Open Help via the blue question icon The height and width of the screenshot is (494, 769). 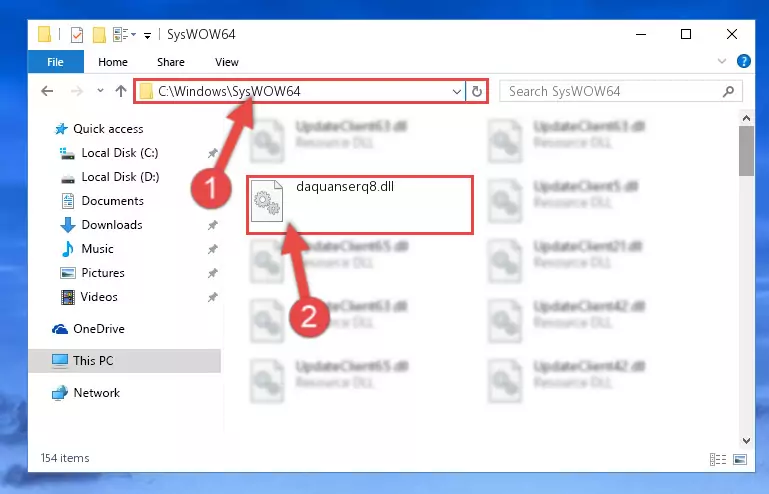[743, 61]
